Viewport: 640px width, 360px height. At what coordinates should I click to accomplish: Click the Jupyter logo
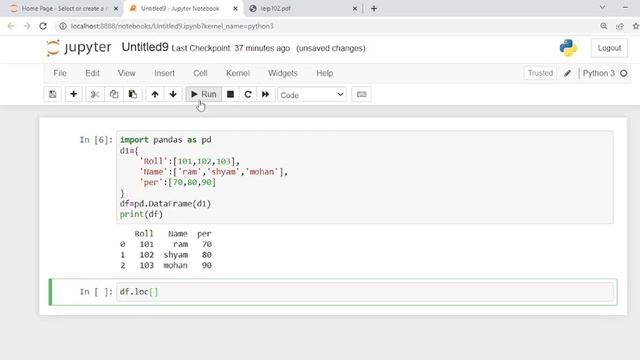pos(79,48)
